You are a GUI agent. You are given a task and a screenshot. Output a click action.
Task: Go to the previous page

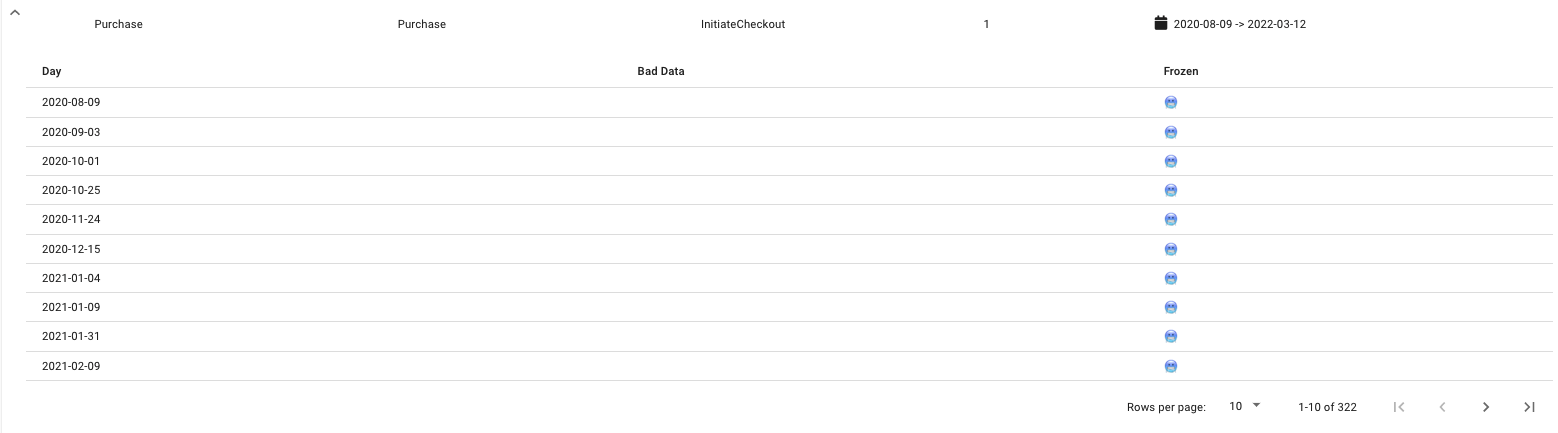(x=1442, y=407)
